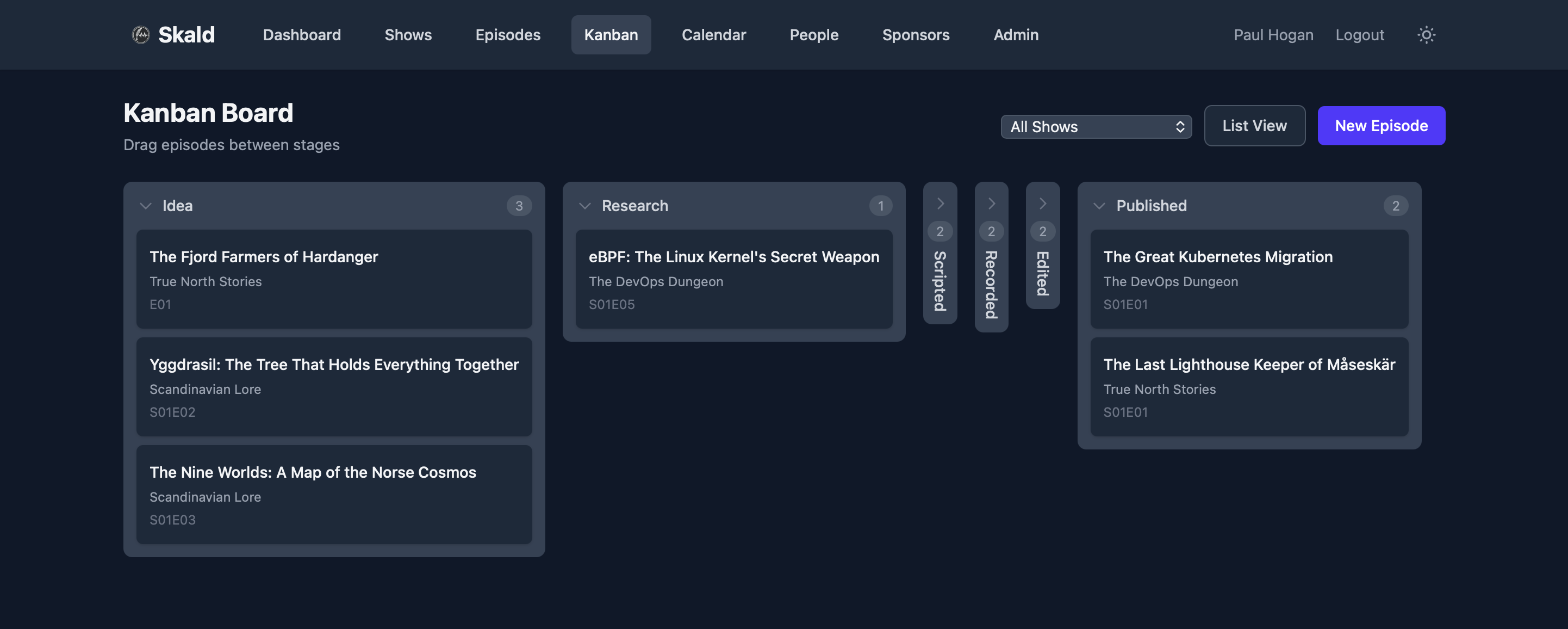Screen dimensions: 1568x629
Task: Click the Published column count badge
Action: click(x=1396, y=206)
